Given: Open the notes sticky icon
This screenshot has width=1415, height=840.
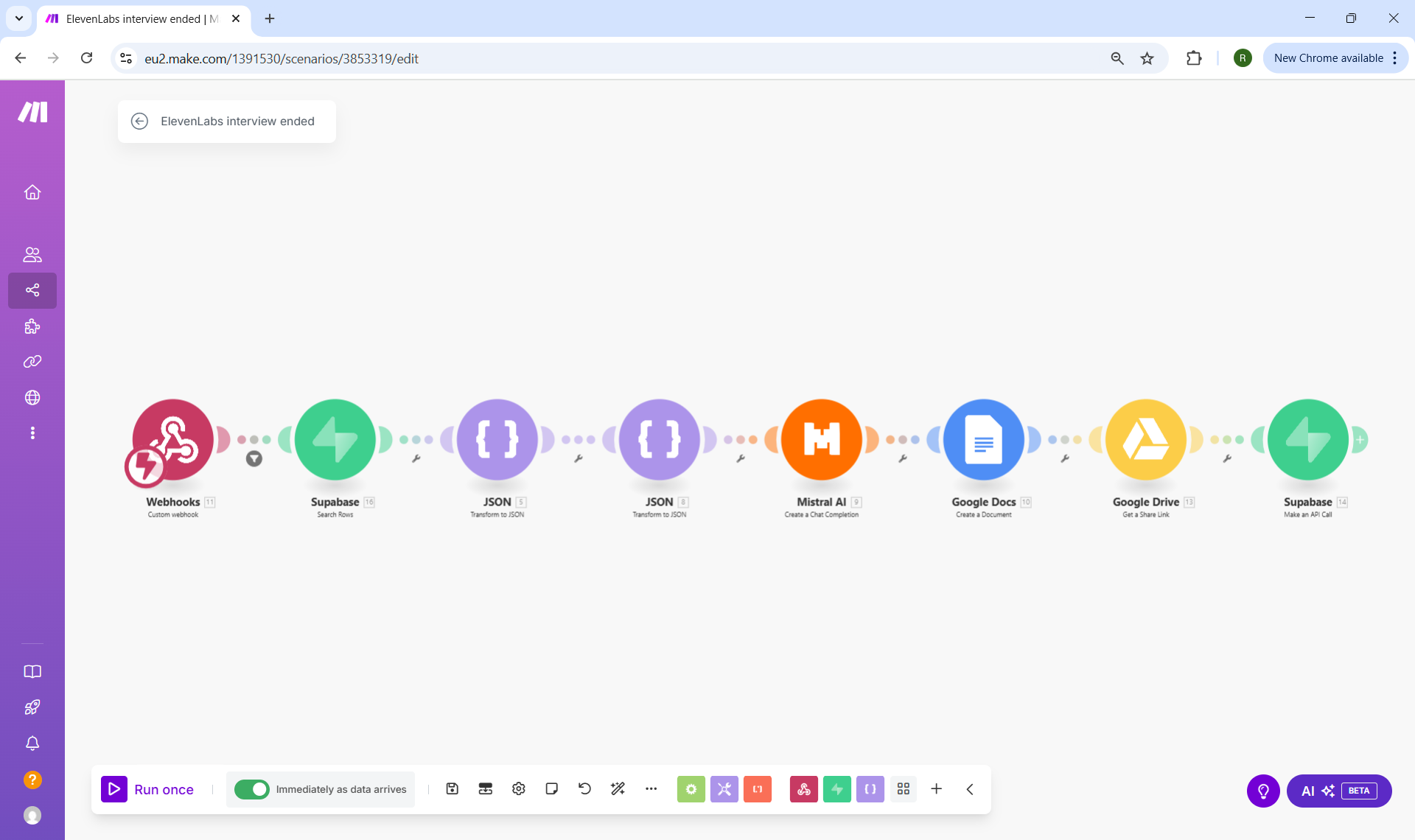Looking at the screenshot, I should click(551, 789).
